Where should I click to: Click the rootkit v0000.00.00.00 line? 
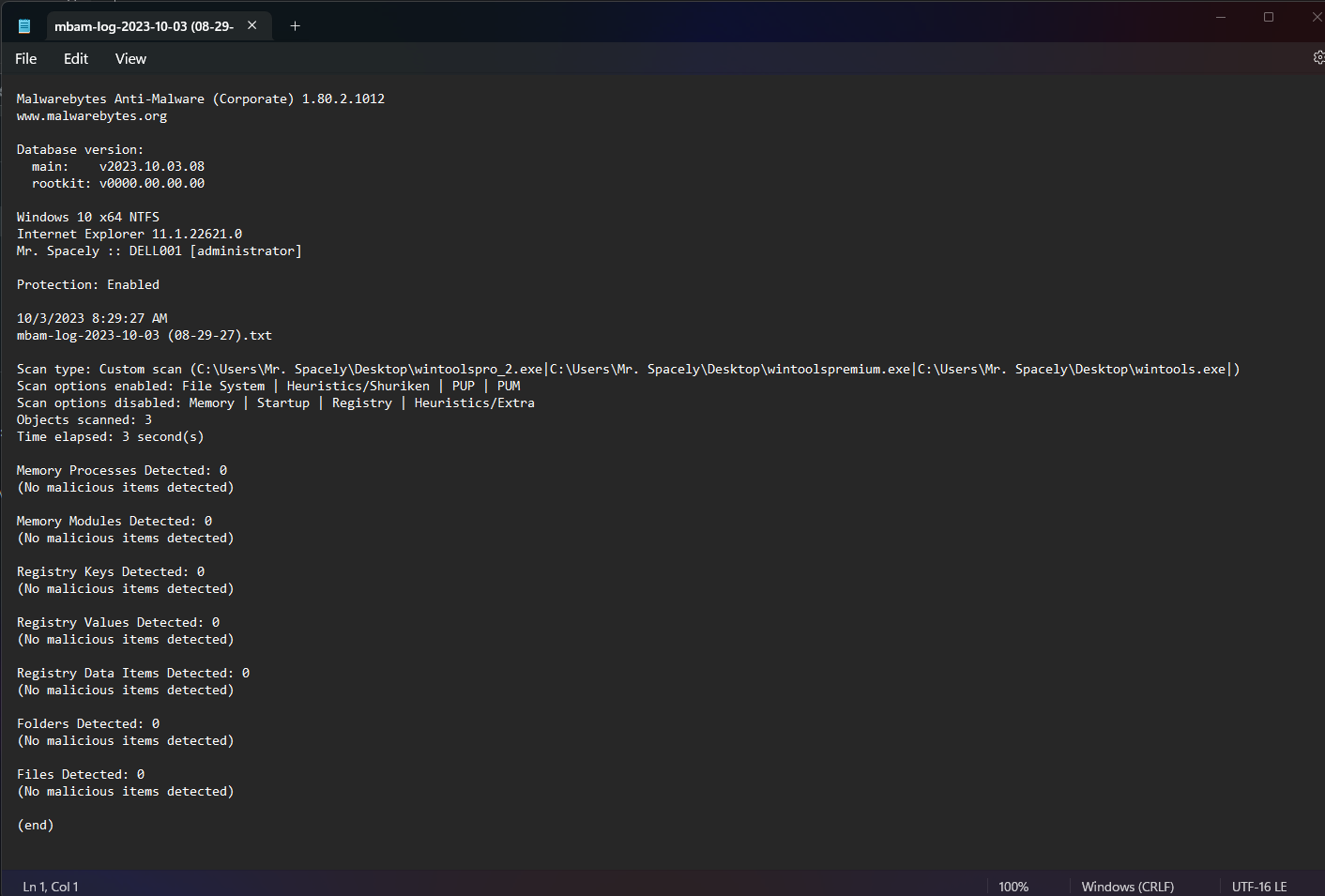(118, 184)
